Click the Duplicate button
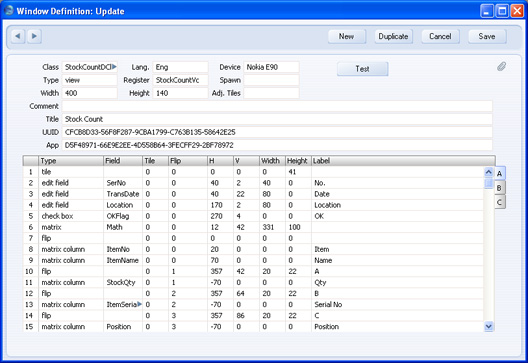 [393, 36]
